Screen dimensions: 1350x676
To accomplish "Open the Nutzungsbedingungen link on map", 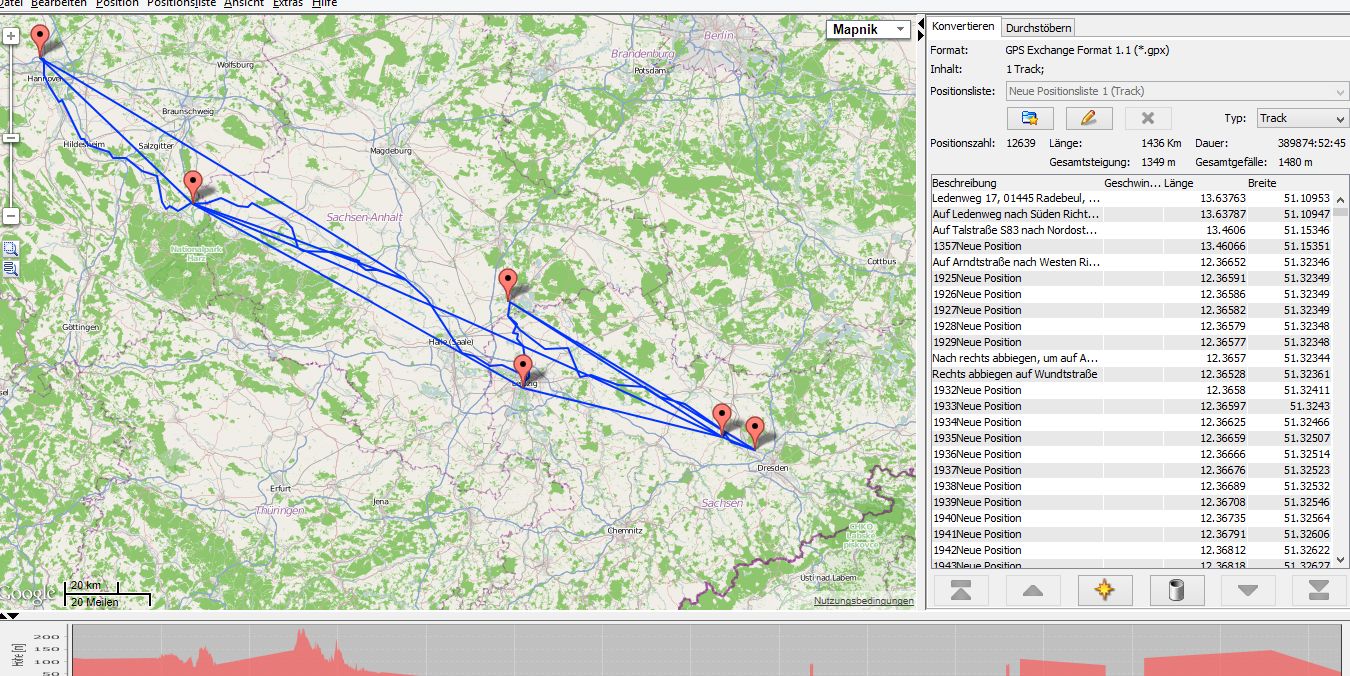I will tap(863, 601).
